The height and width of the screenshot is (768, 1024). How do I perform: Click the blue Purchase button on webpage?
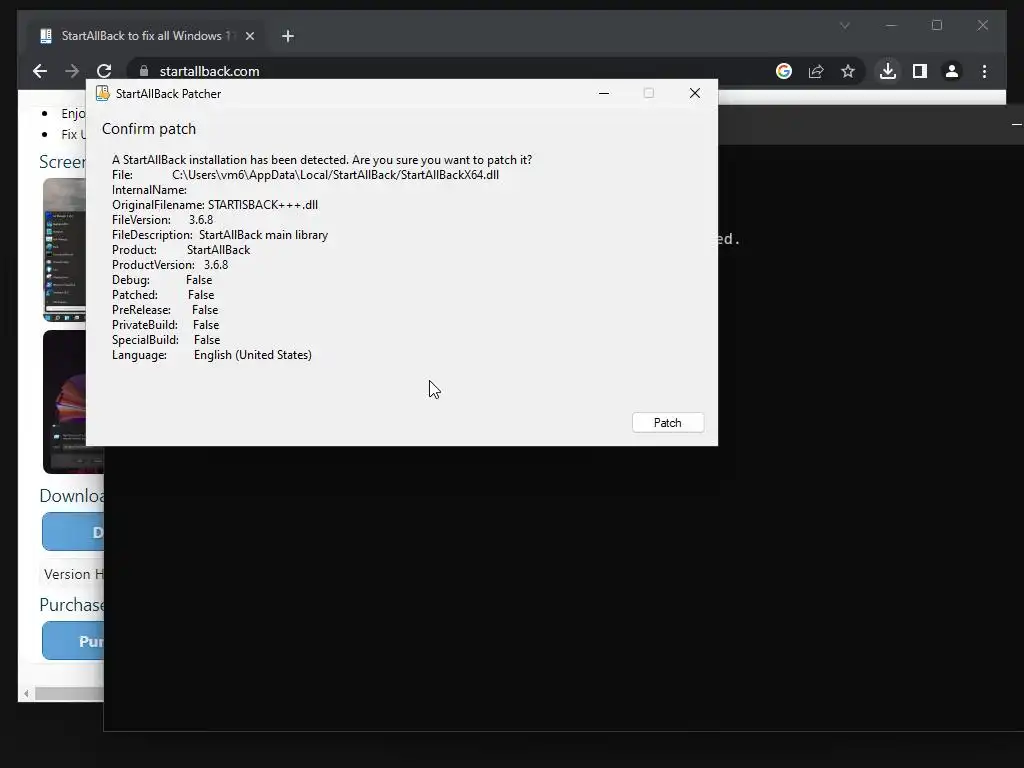pos(73,641)
